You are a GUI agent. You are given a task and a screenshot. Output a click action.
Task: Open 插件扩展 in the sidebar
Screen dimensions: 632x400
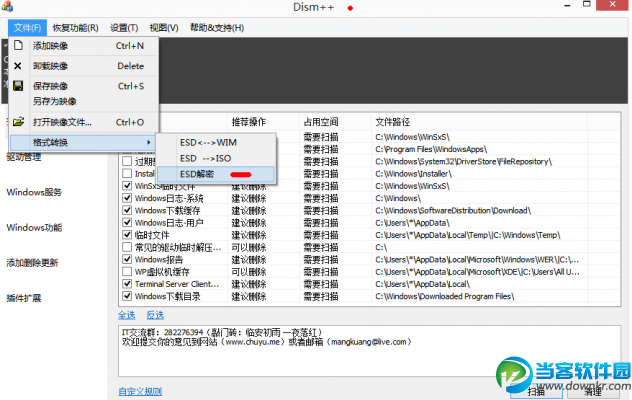point(24,298)
